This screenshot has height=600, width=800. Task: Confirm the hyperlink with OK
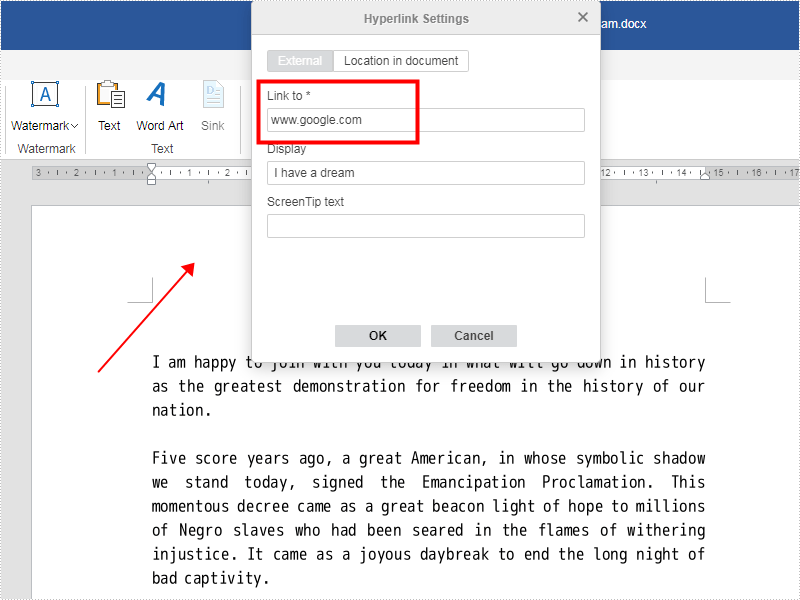coord(377,335)
